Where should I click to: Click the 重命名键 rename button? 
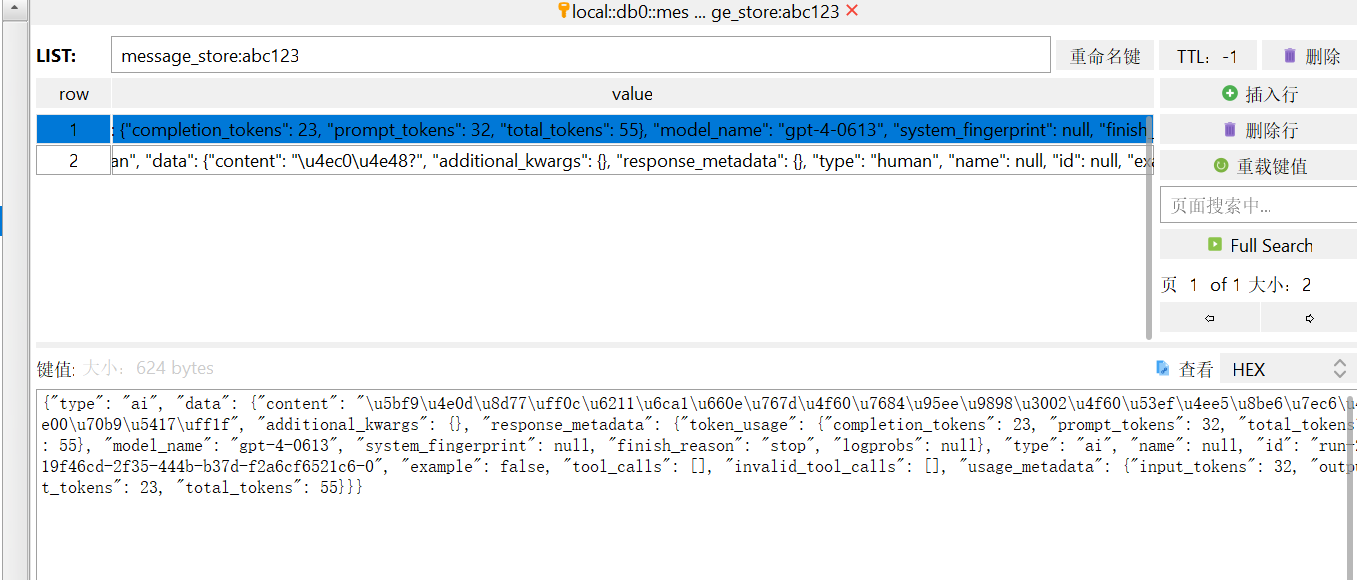(1105, 56)
